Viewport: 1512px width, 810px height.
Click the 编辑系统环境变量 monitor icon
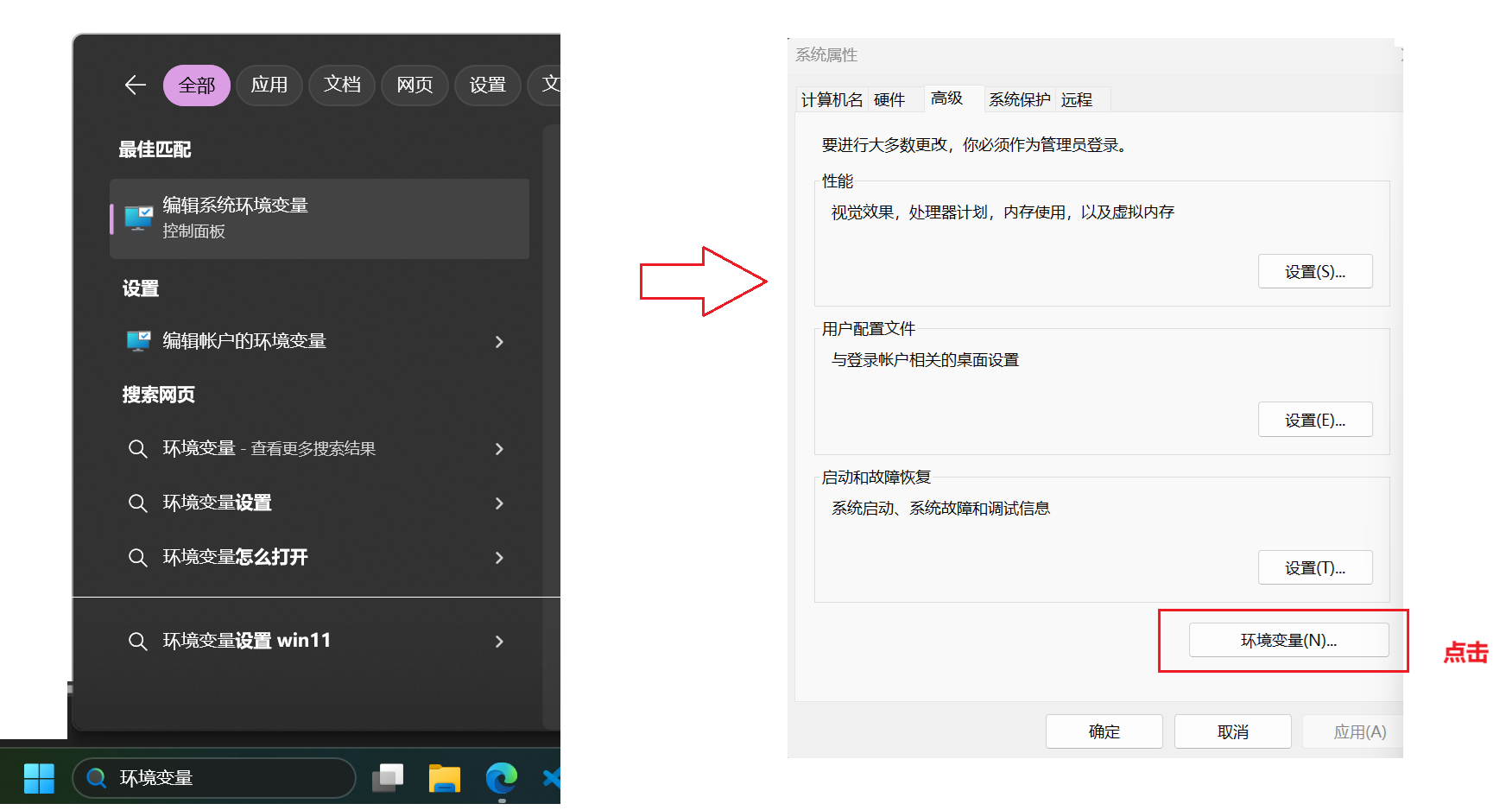(138, 218)
